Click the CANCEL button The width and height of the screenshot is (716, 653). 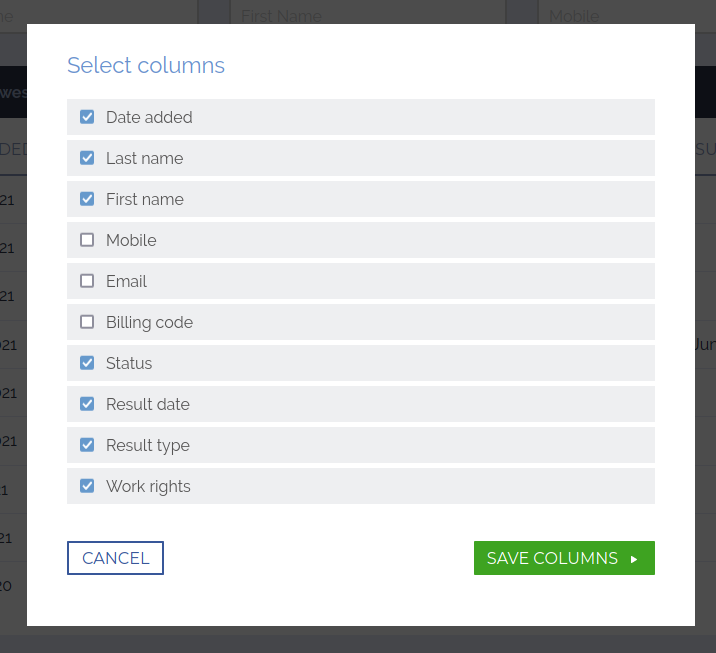point(116,558)
